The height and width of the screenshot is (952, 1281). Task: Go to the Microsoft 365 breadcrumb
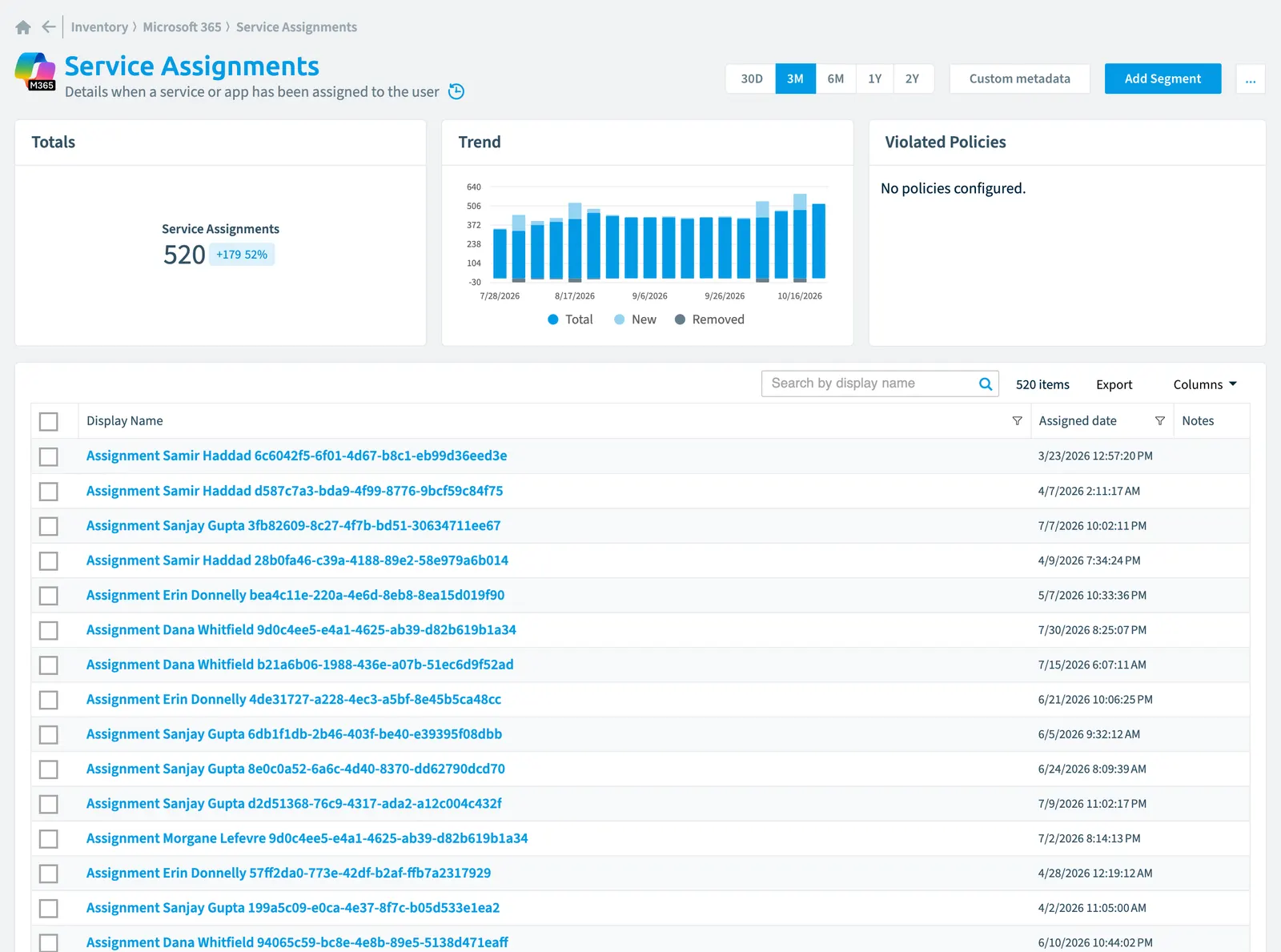(x=182, y=27)
